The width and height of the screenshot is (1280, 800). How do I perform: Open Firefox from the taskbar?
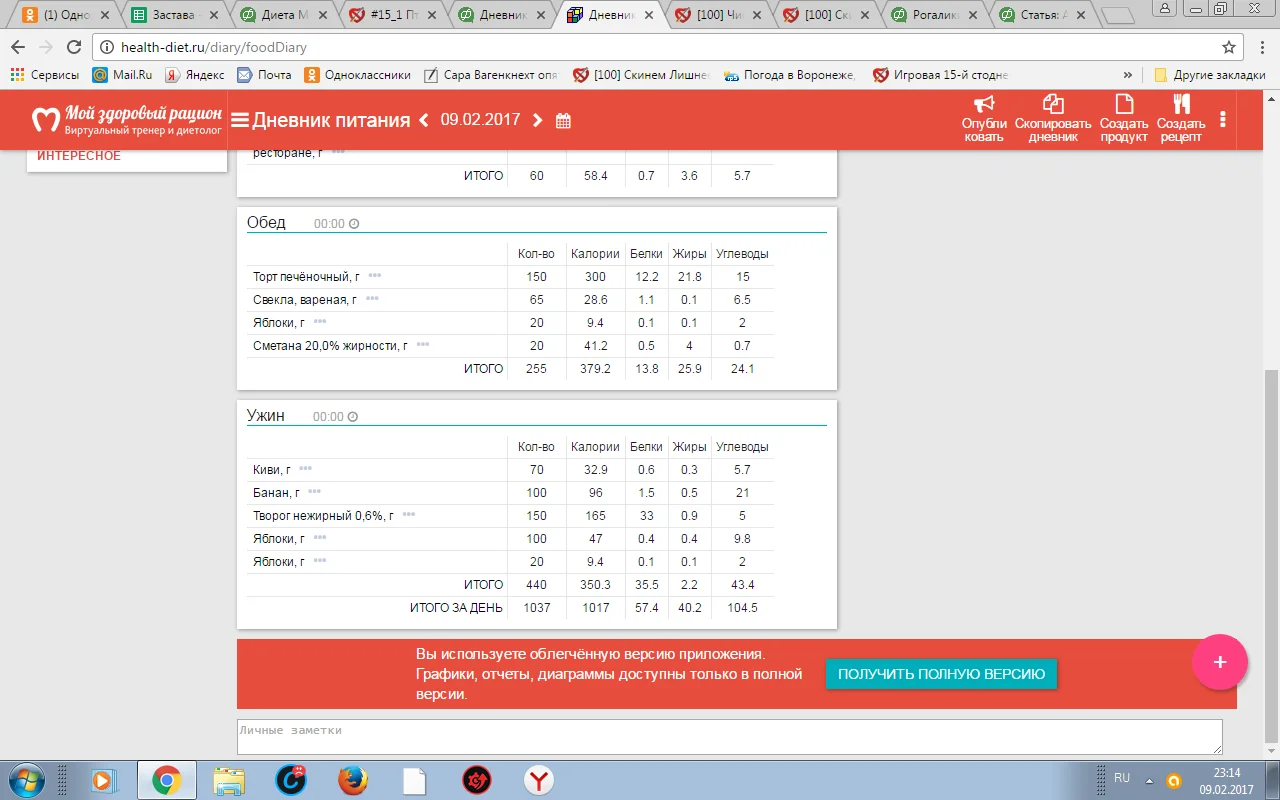point(353,780)
